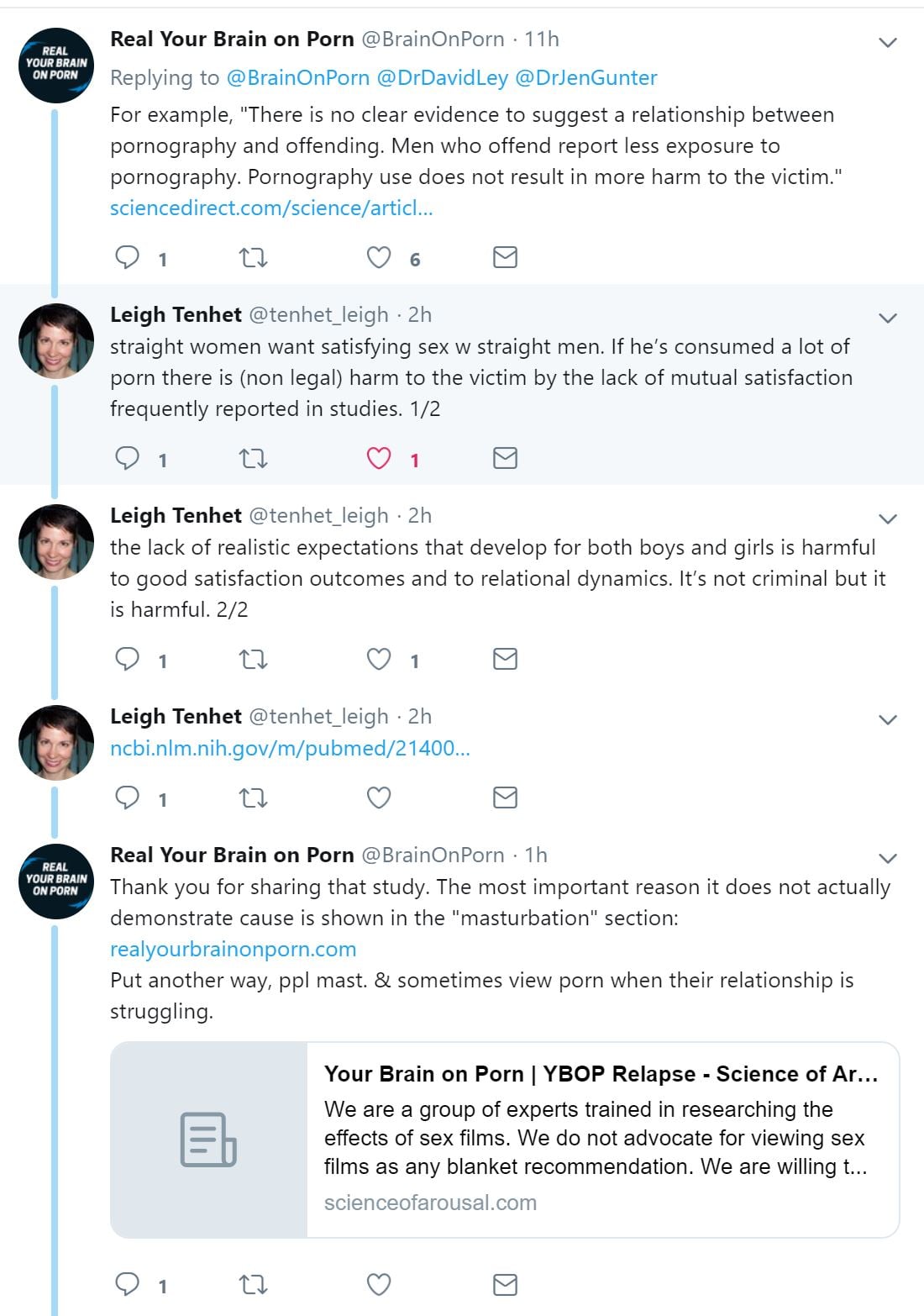Share the pubmed link tweet by message
Screen dimensions: 924x1316
point(505,797)
